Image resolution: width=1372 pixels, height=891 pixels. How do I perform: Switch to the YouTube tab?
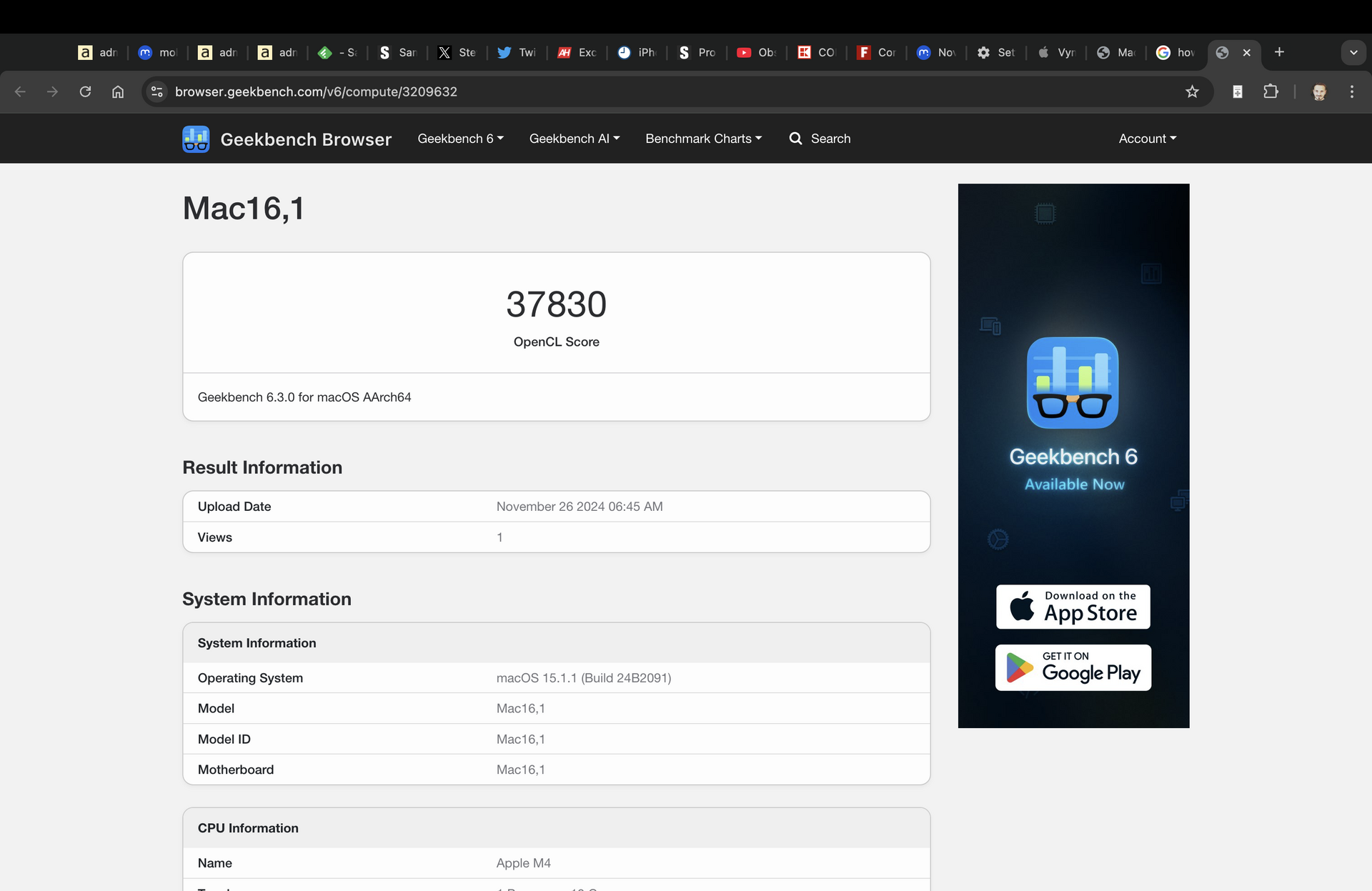coord(756,52)
